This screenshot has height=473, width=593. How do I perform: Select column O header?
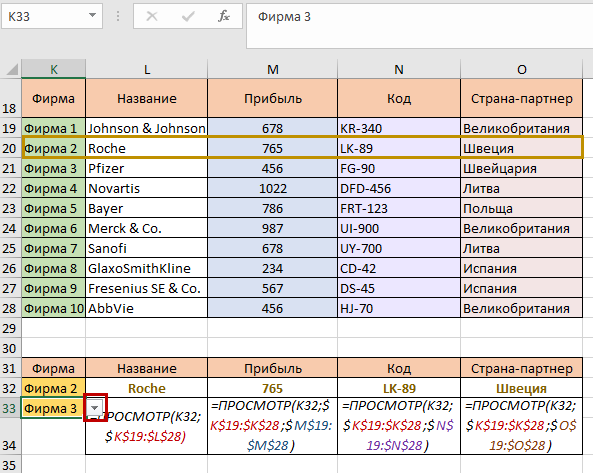pos(522,69)
